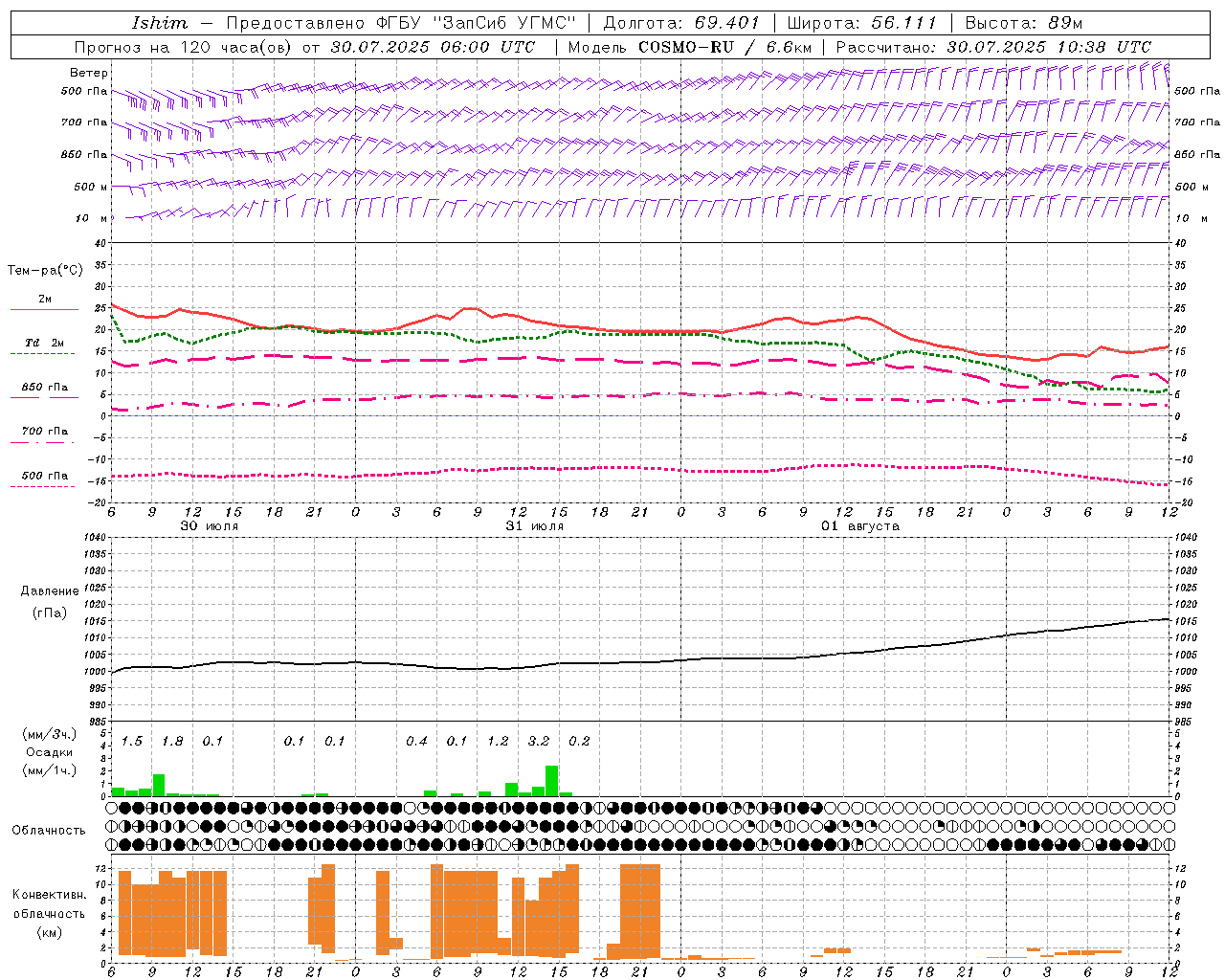Screen dimensions: 1225x980
Task: Click the "30 июля" date label
Action: 210,526
